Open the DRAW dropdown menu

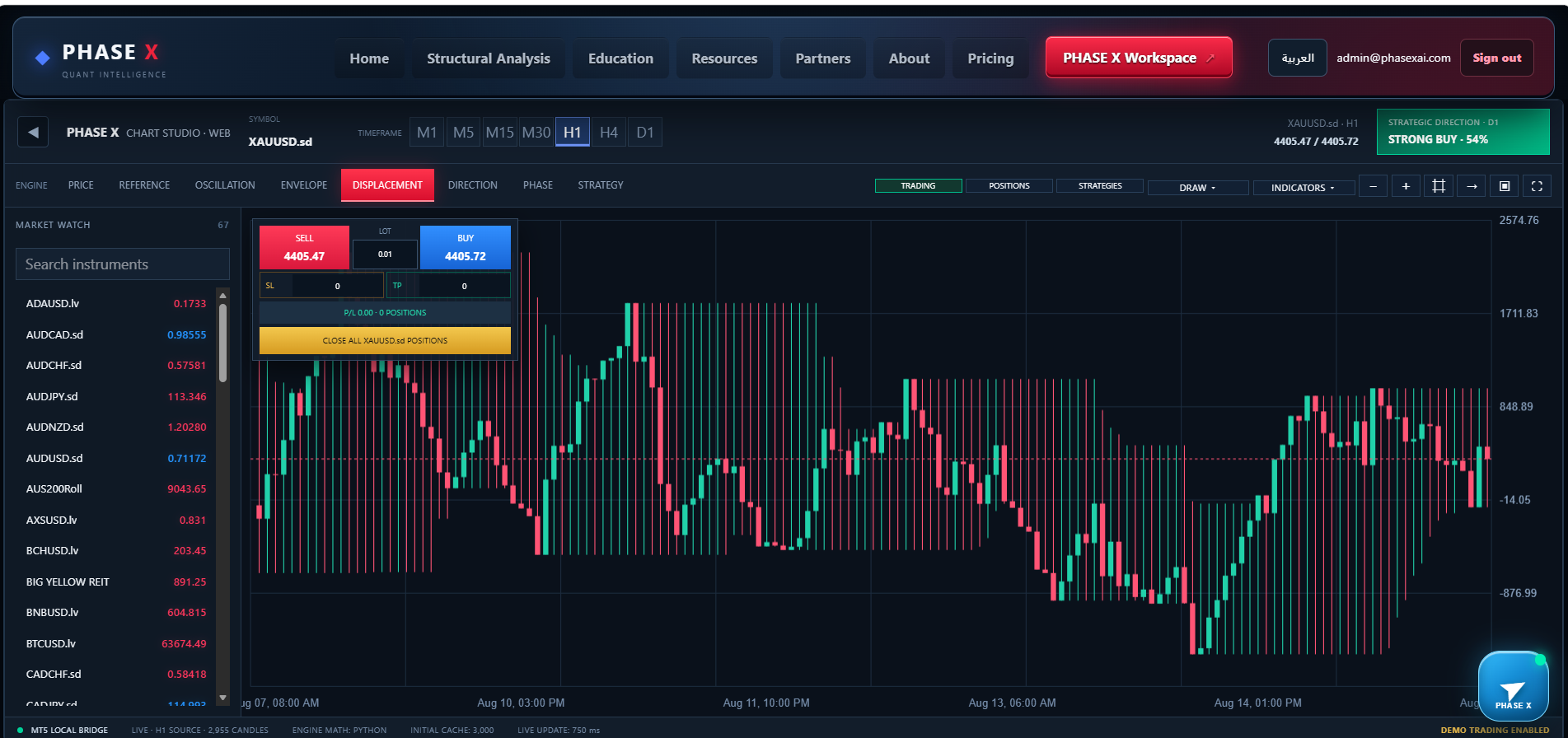[1198, 188]
